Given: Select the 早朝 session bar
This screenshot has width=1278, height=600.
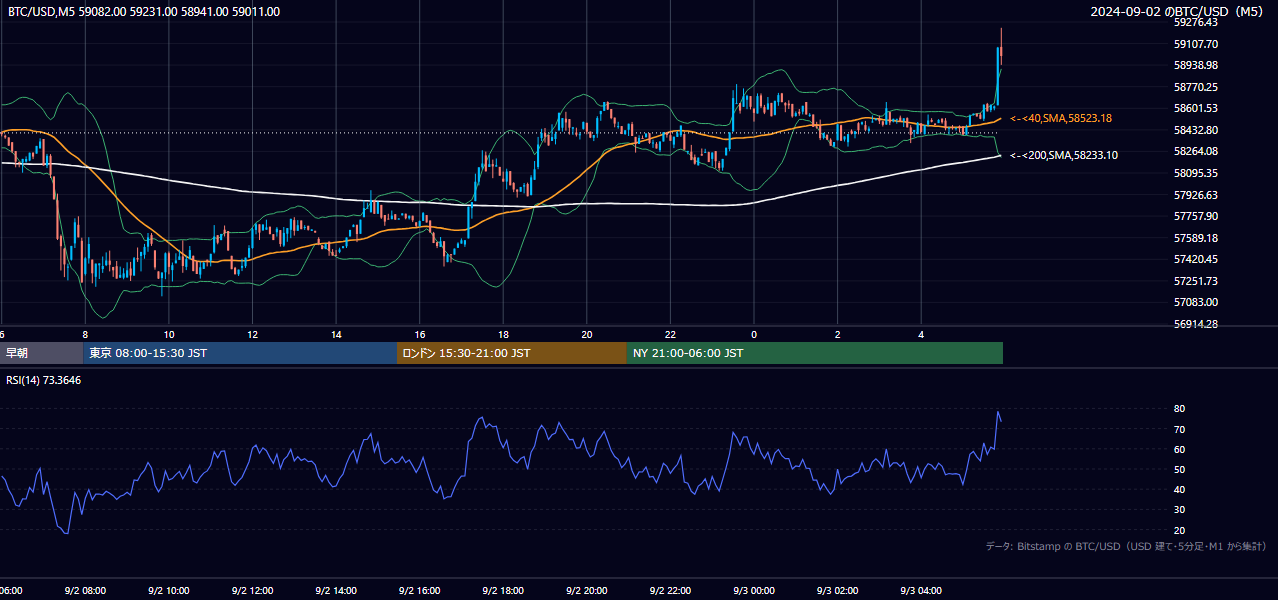Looking at the screenshot, I should [x=41, y=353].
